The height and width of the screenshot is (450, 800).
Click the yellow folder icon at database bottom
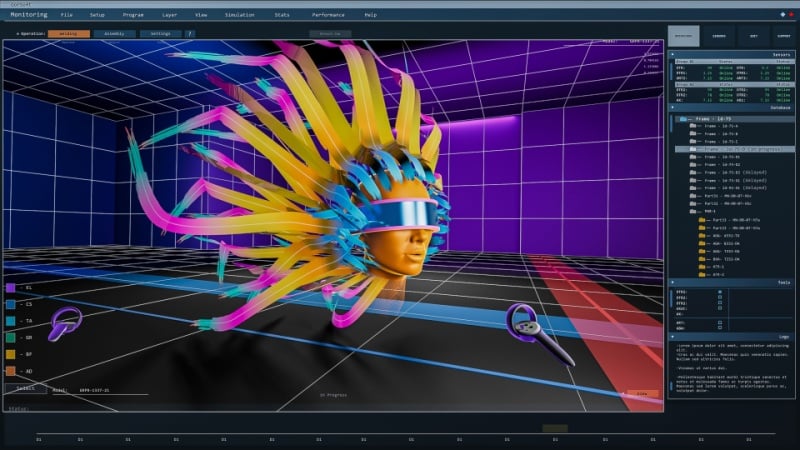coord(702,274)
